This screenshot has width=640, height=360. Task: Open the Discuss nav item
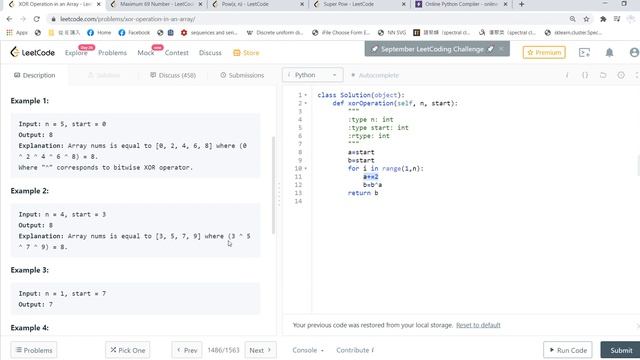210,53
